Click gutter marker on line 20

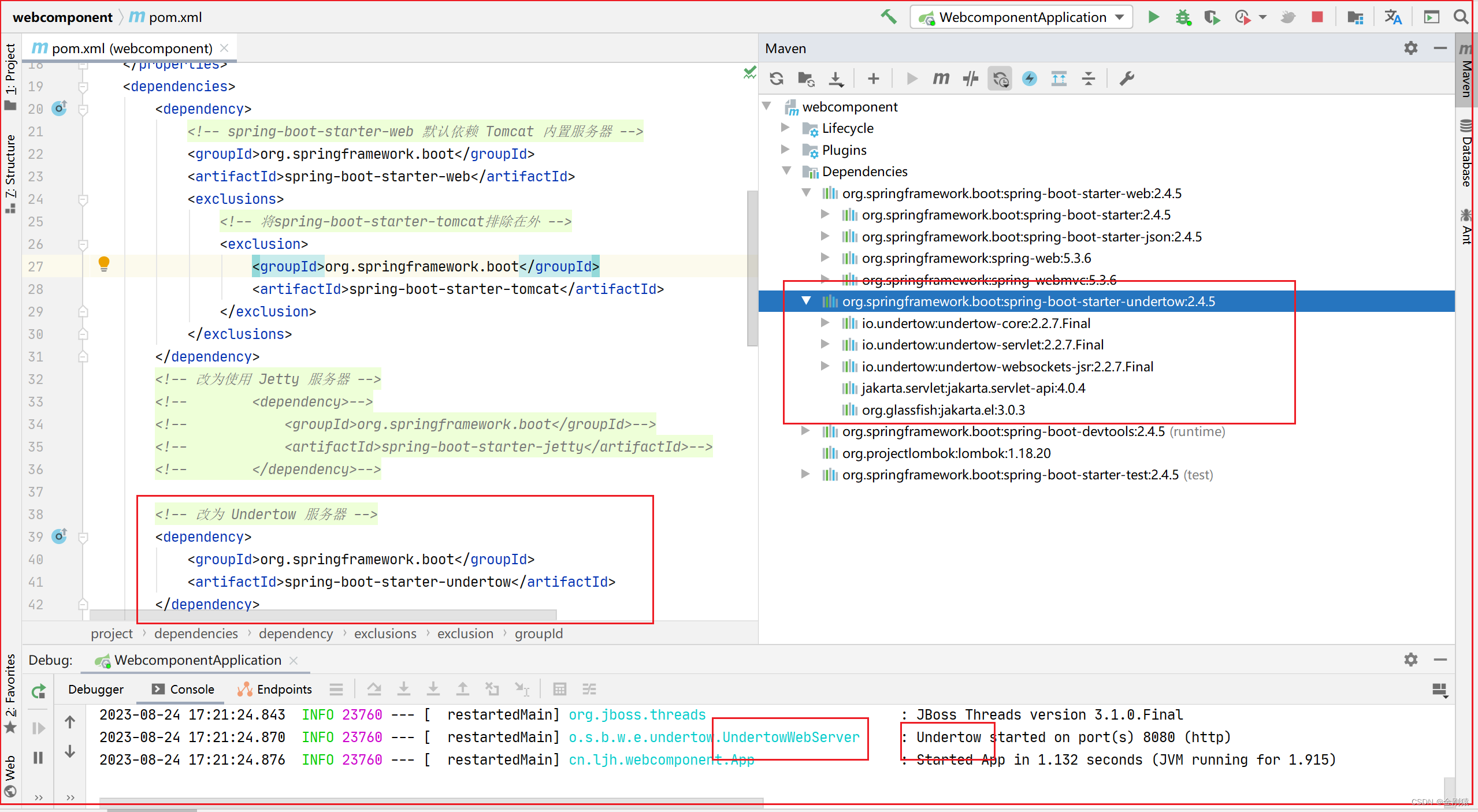click(x=60, y=108)
